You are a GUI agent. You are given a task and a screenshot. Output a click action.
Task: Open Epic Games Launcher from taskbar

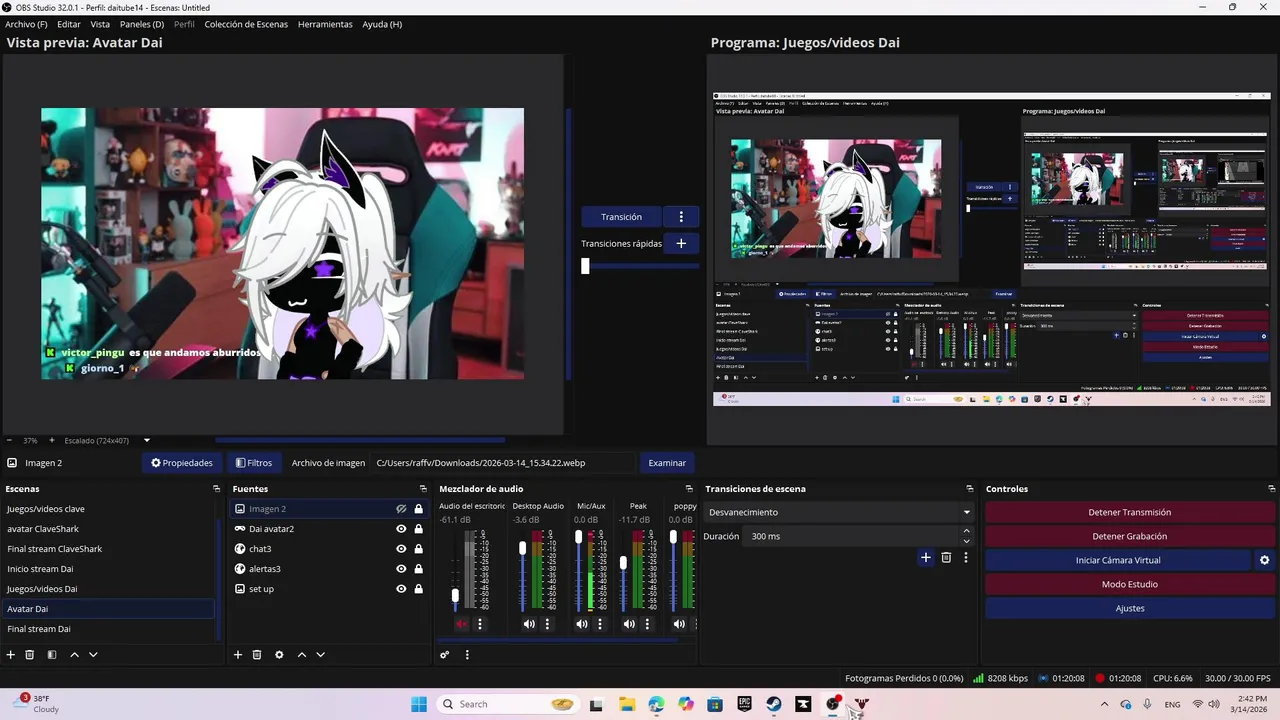click(x=745, y=704)
